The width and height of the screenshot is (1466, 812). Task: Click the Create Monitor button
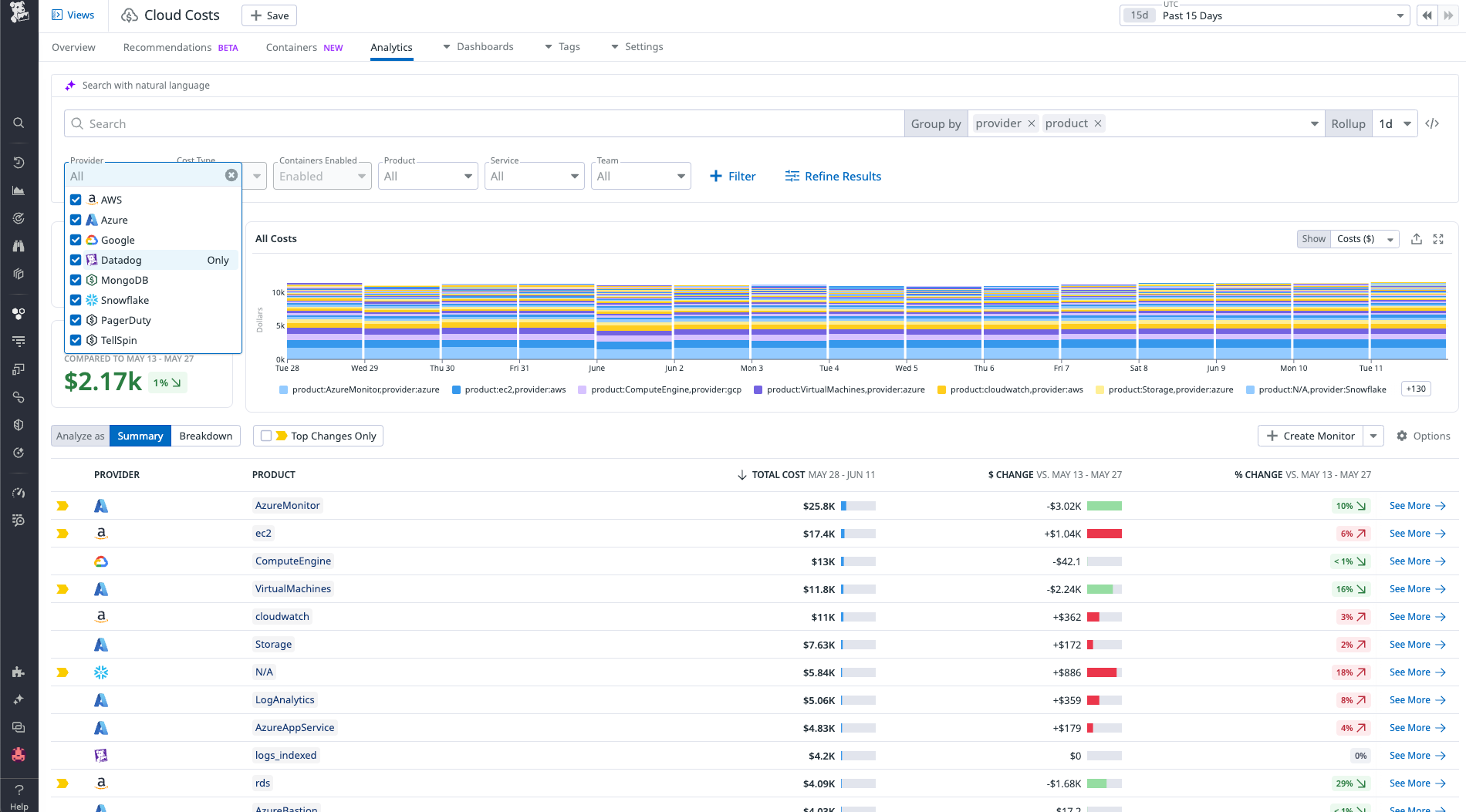pyautogui.click(x=1310, y=436)
